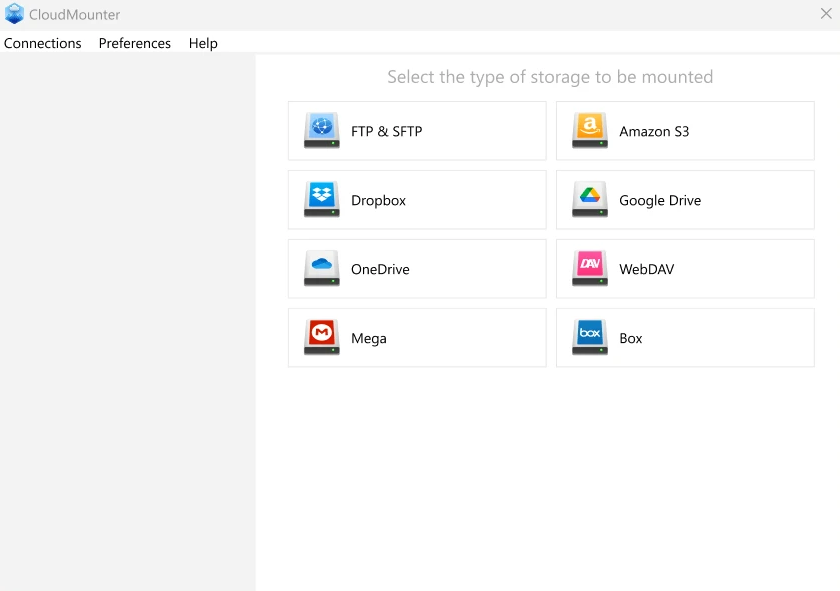Click the FTP & SFTP drive icon

pyautogui.click(x=321, y=130)
